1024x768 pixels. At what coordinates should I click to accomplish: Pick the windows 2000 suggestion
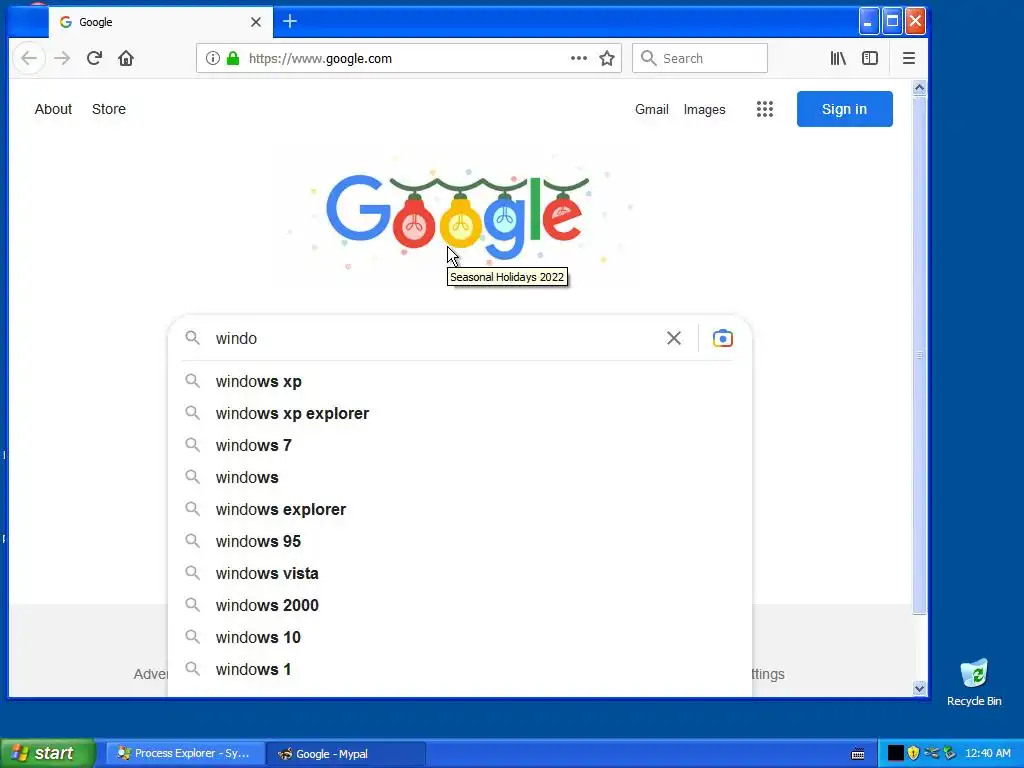[459, 605]
